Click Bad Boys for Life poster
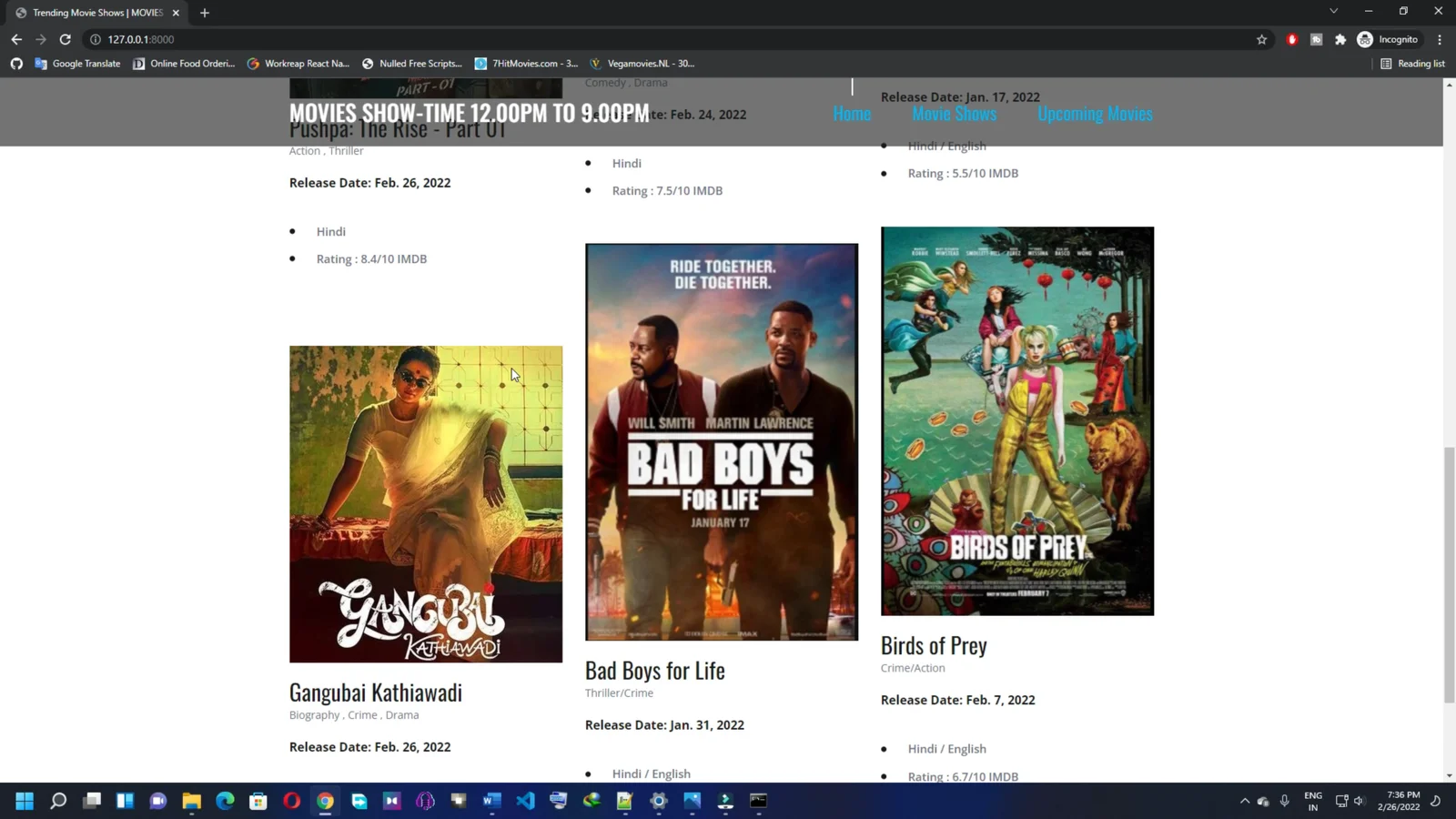This screenshot has height=819, width=1456. point(722,441)
